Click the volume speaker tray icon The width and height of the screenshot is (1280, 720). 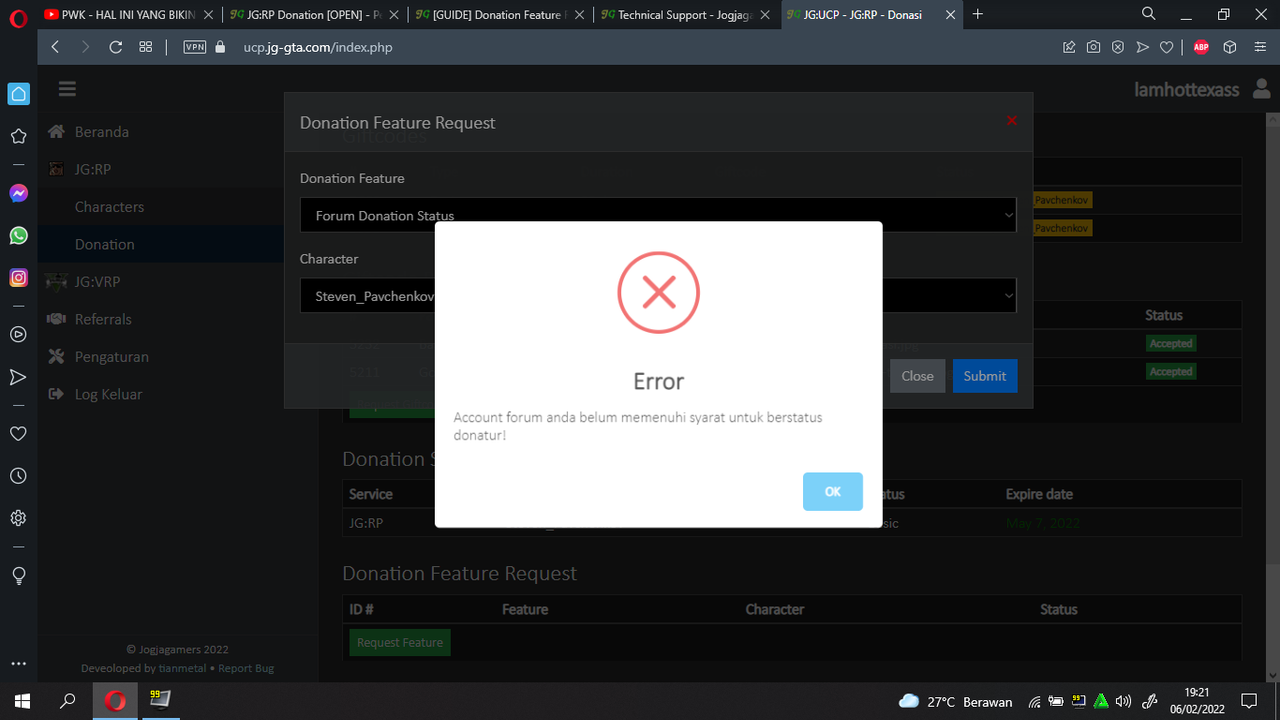click(1123, 702)
